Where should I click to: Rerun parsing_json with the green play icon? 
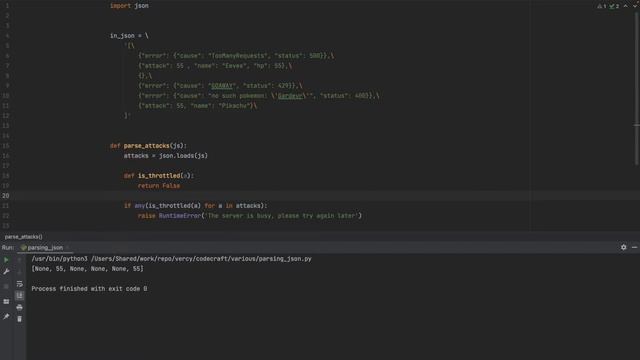(x=6, y=260)
